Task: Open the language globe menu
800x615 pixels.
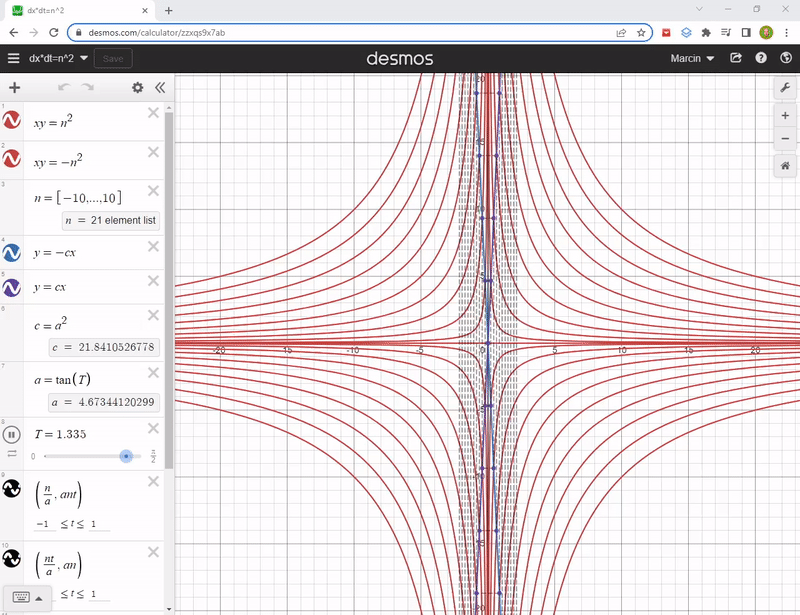Action: [x=786, y=58]
